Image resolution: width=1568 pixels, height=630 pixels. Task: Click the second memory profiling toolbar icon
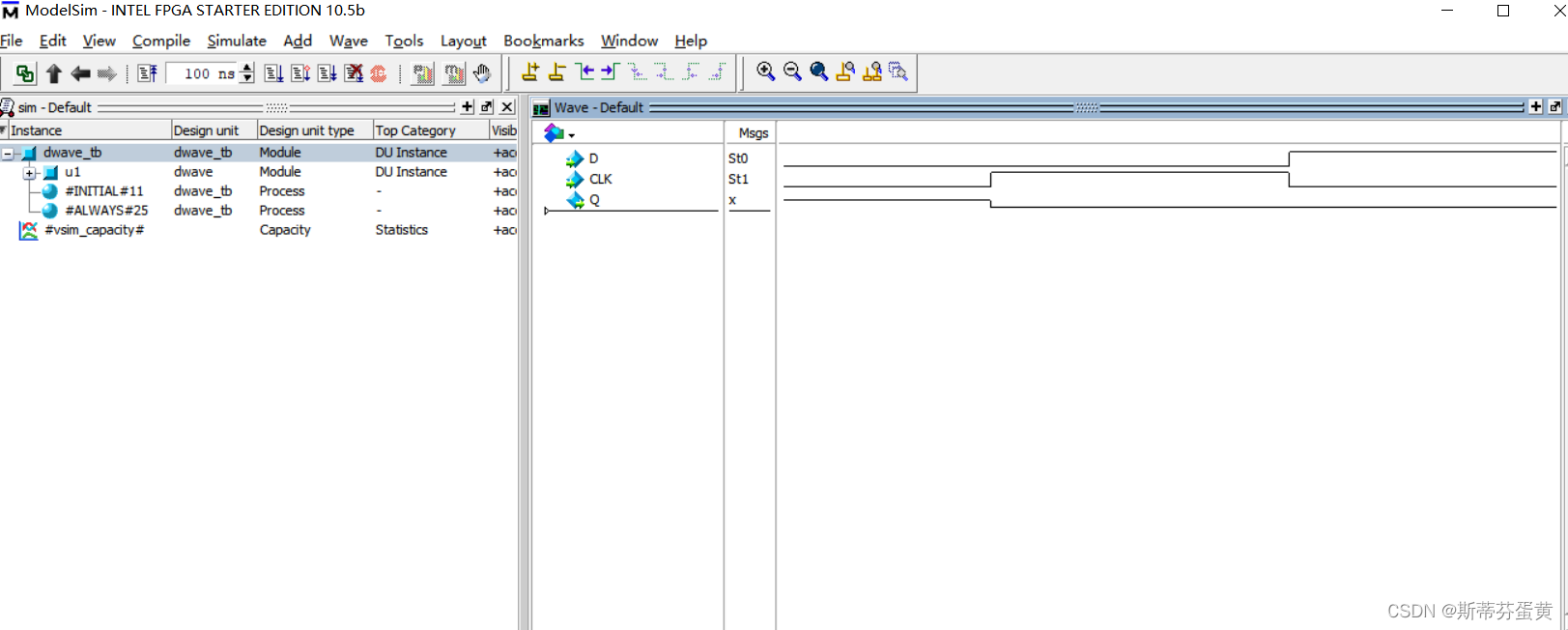[x=454, y=73]
